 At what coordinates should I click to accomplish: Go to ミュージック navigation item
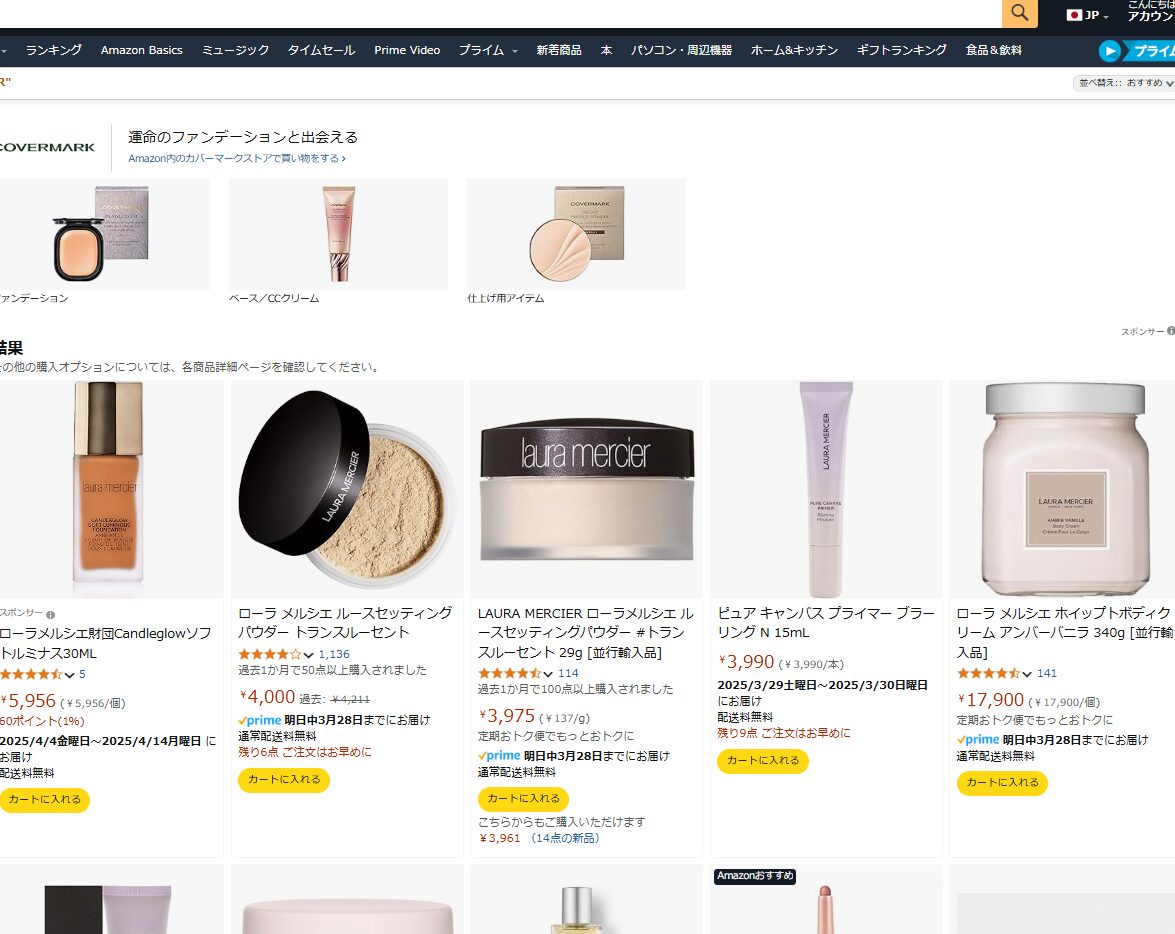(x=235, y=50)
